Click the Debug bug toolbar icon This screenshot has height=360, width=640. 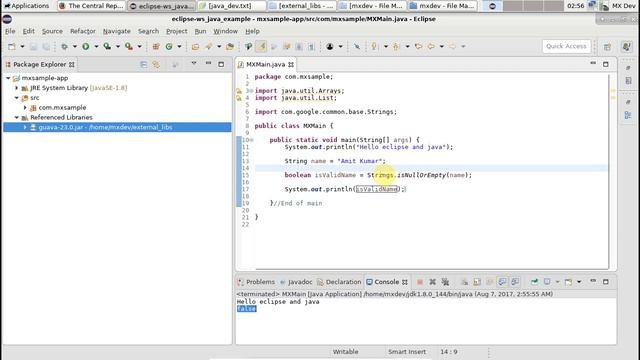pyautogui.click(x=64, y=47)
